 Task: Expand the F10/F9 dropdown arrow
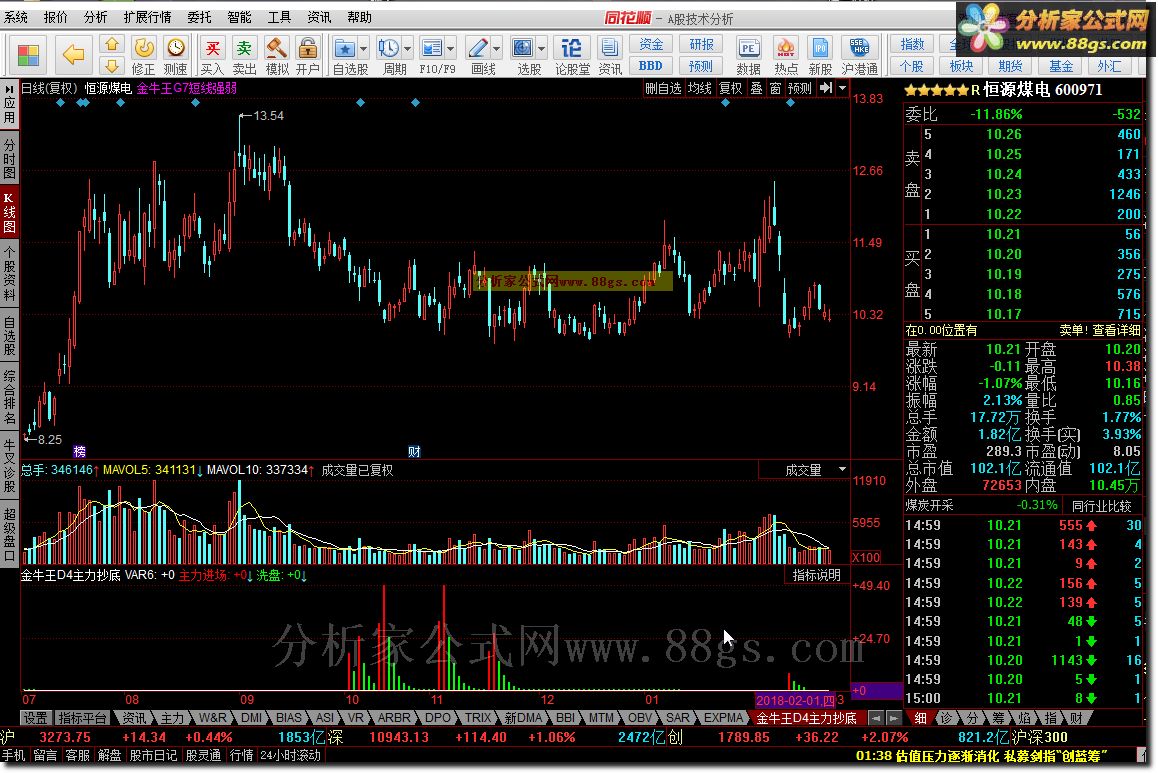[450, 49]
